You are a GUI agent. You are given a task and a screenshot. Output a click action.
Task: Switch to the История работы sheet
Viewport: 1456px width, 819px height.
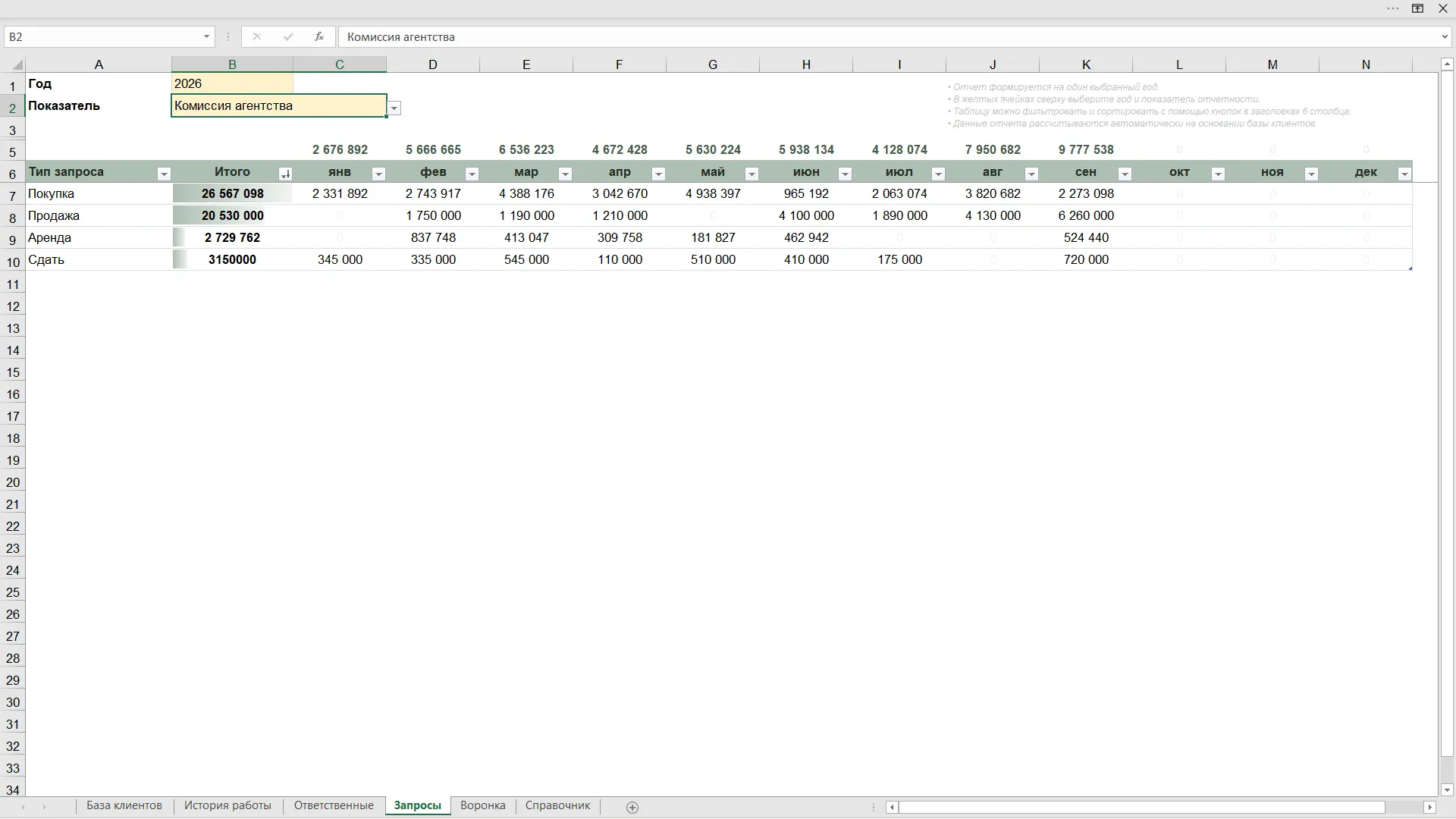(227, 806)
